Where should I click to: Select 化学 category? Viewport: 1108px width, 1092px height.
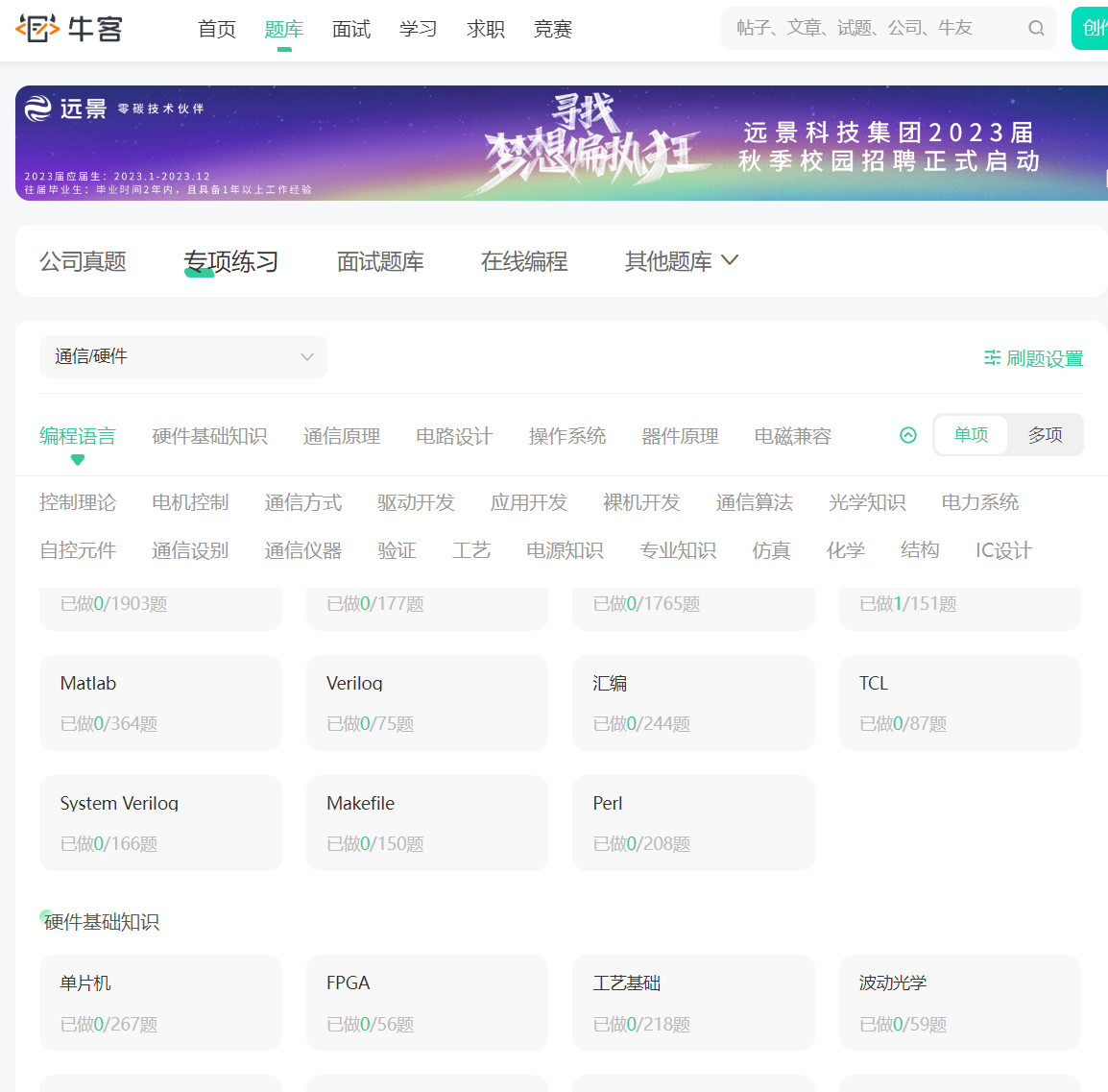tap(846, 550)
